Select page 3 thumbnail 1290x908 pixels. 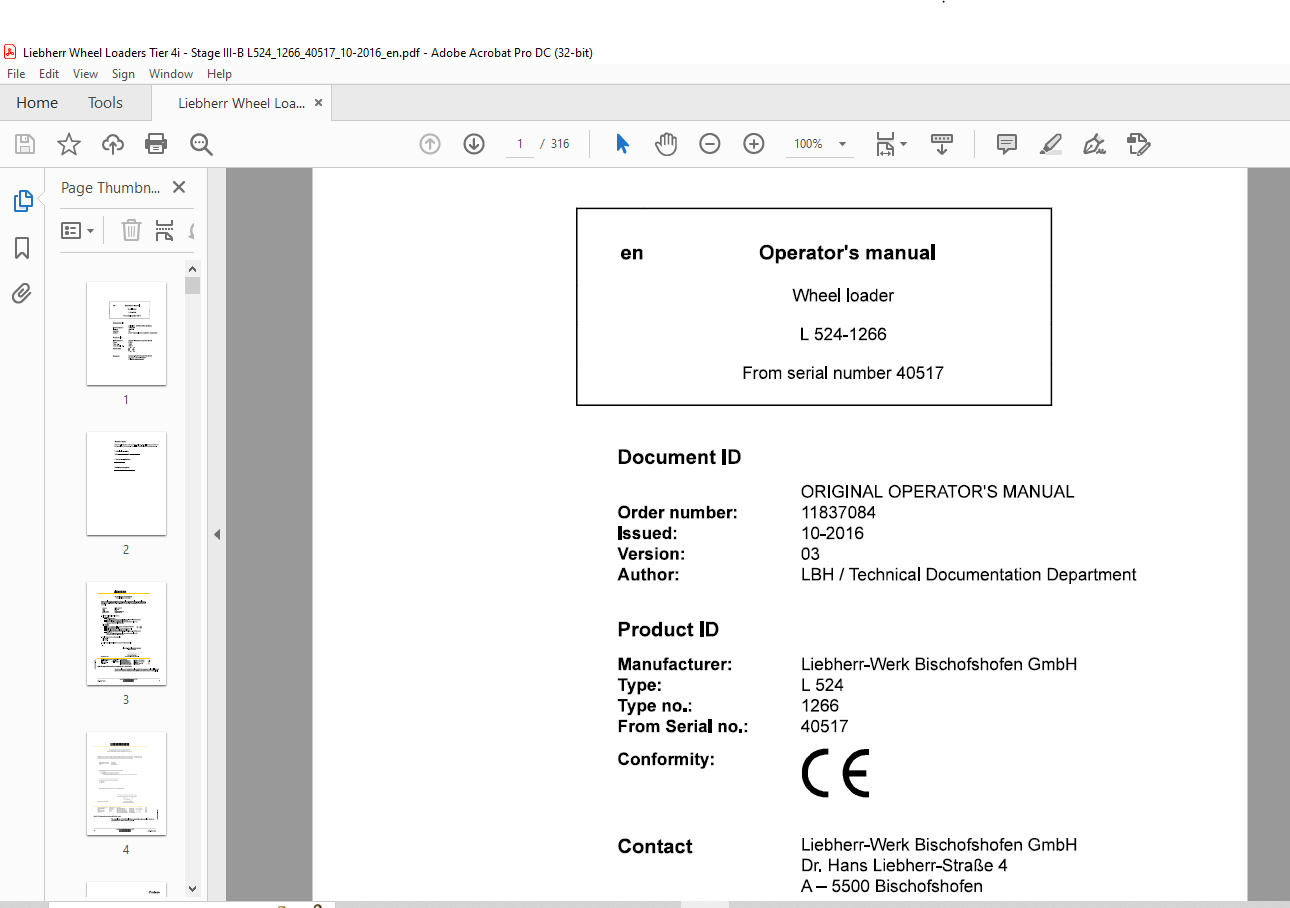tap(126, 634)
